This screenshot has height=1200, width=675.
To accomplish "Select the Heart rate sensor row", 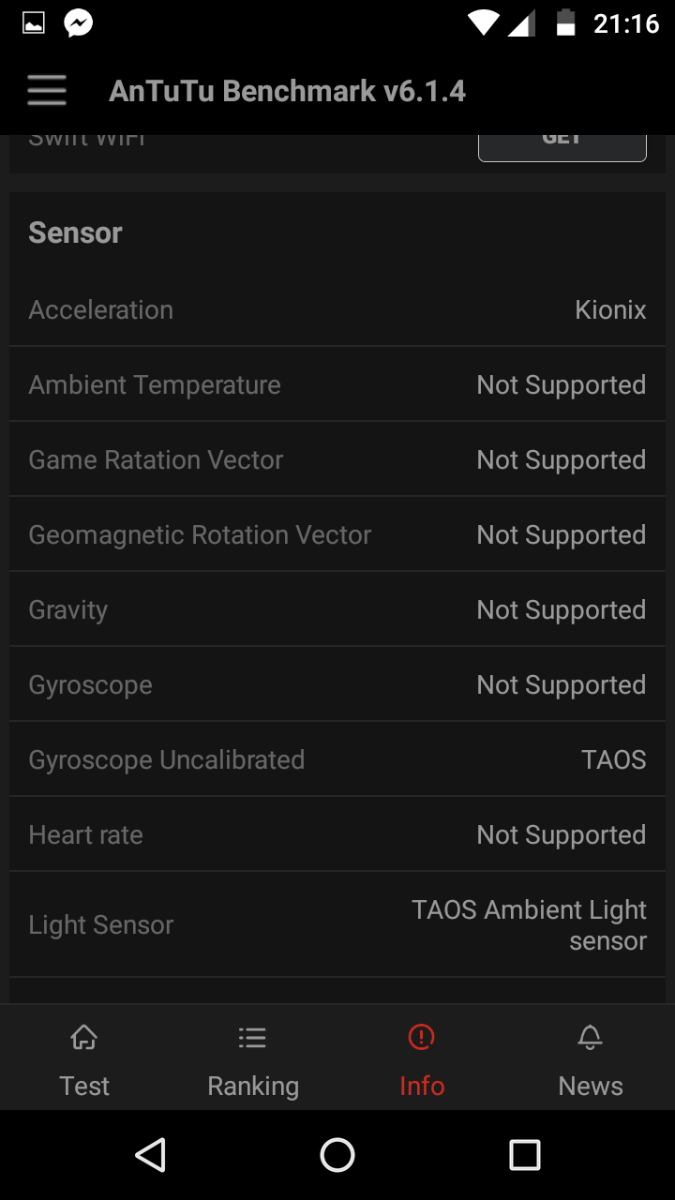I will point(337,835).
